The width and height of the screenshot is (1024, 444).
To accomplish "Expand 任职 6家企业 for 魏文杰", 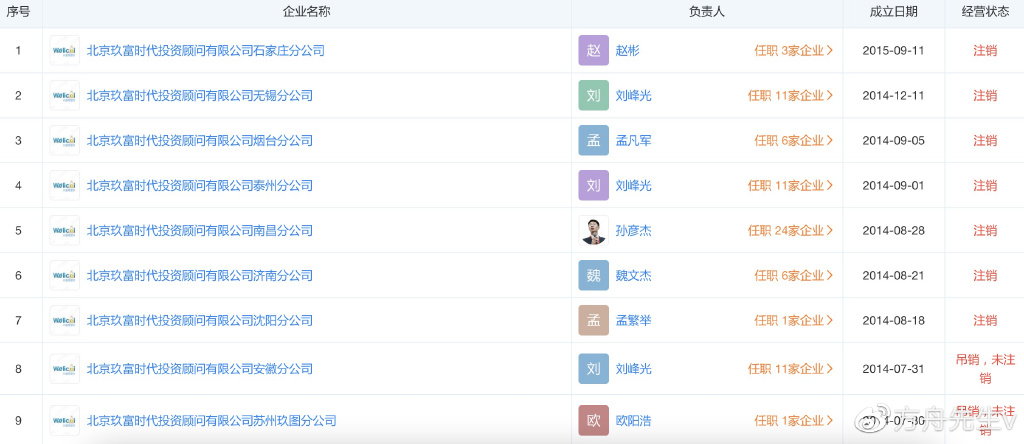I will (x=793, y=276).
